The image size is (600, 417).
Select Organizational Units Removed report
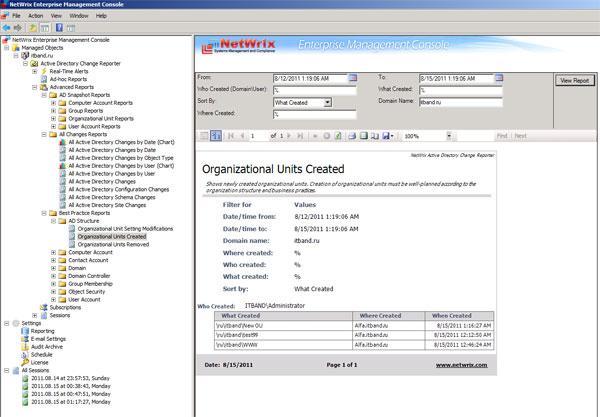point(113,244)
